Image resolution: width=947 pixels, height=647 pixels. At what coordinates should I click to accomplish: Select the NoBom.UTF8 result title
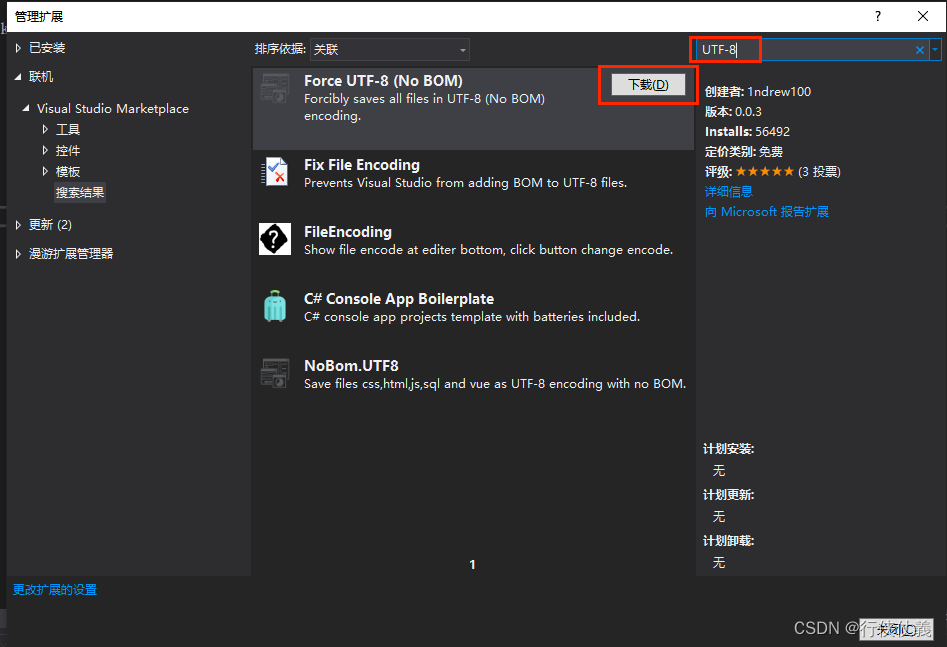(352, 366)
